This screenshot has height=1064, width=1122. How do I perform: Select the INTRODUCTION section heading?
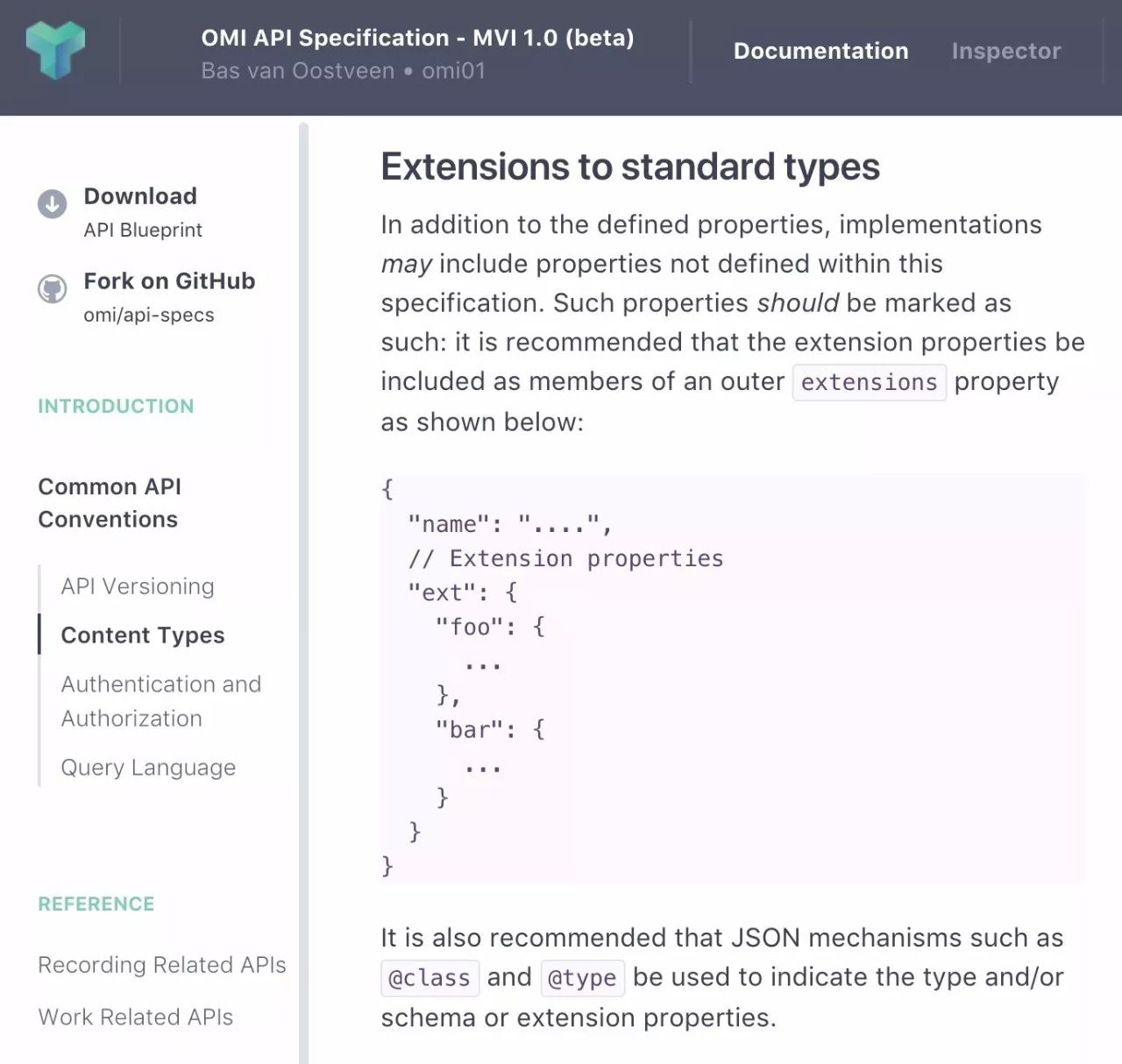coord(116,406)
